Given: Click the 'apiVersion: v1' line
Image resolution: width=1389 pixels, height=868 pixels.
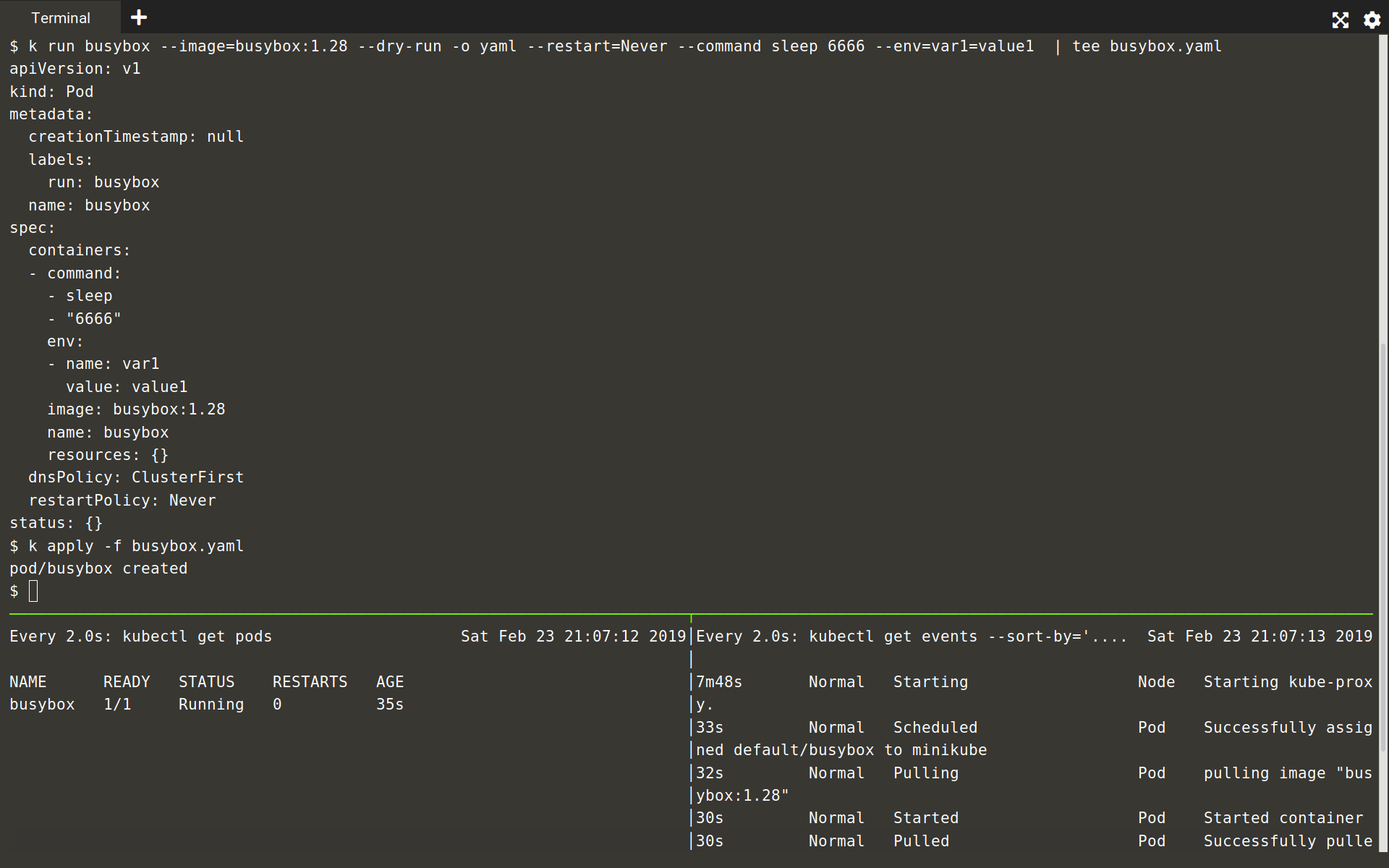Looking at the screenshot, I should (x=75, y=69).
